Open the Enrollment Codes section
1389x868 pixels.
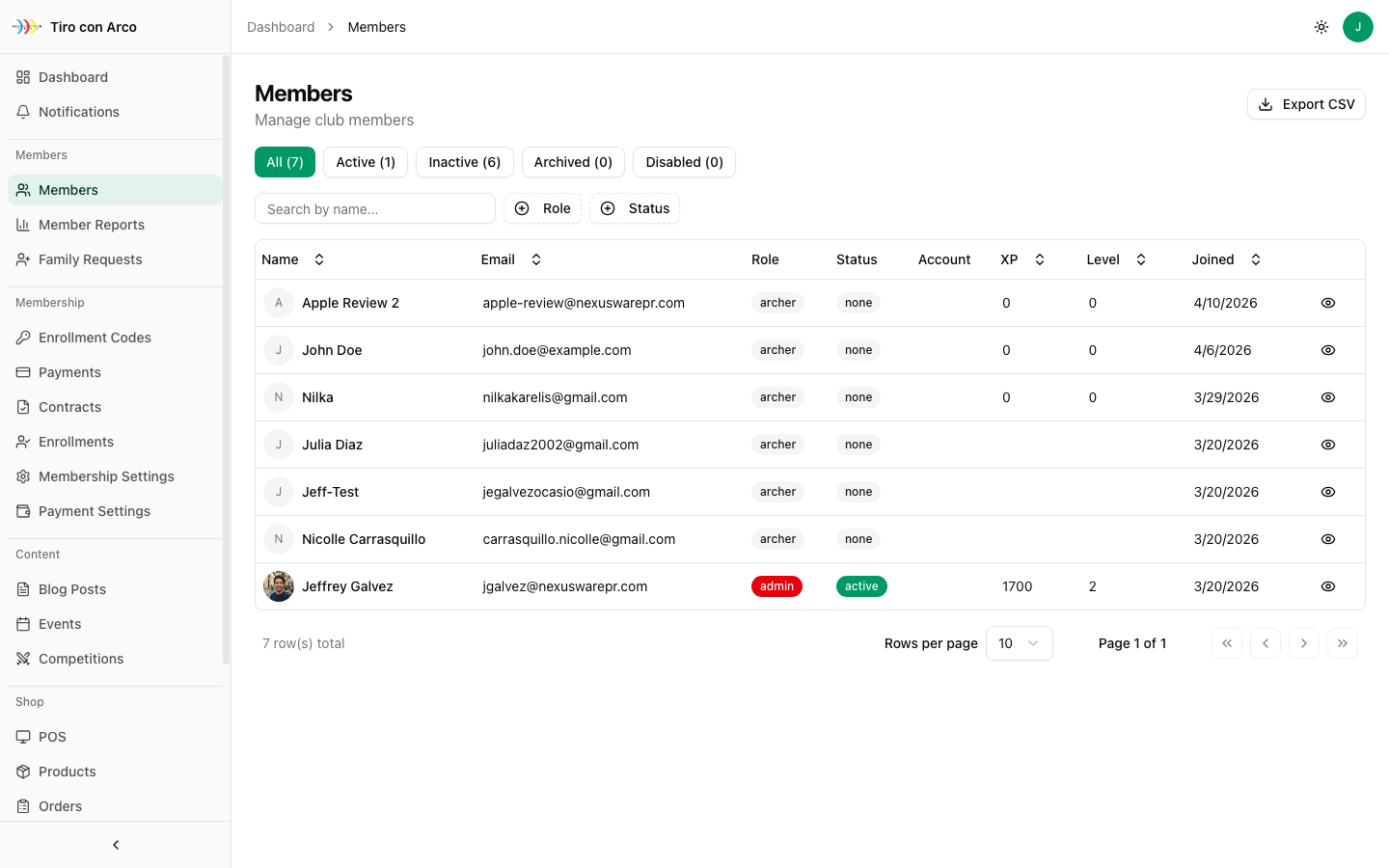[95, 338]
